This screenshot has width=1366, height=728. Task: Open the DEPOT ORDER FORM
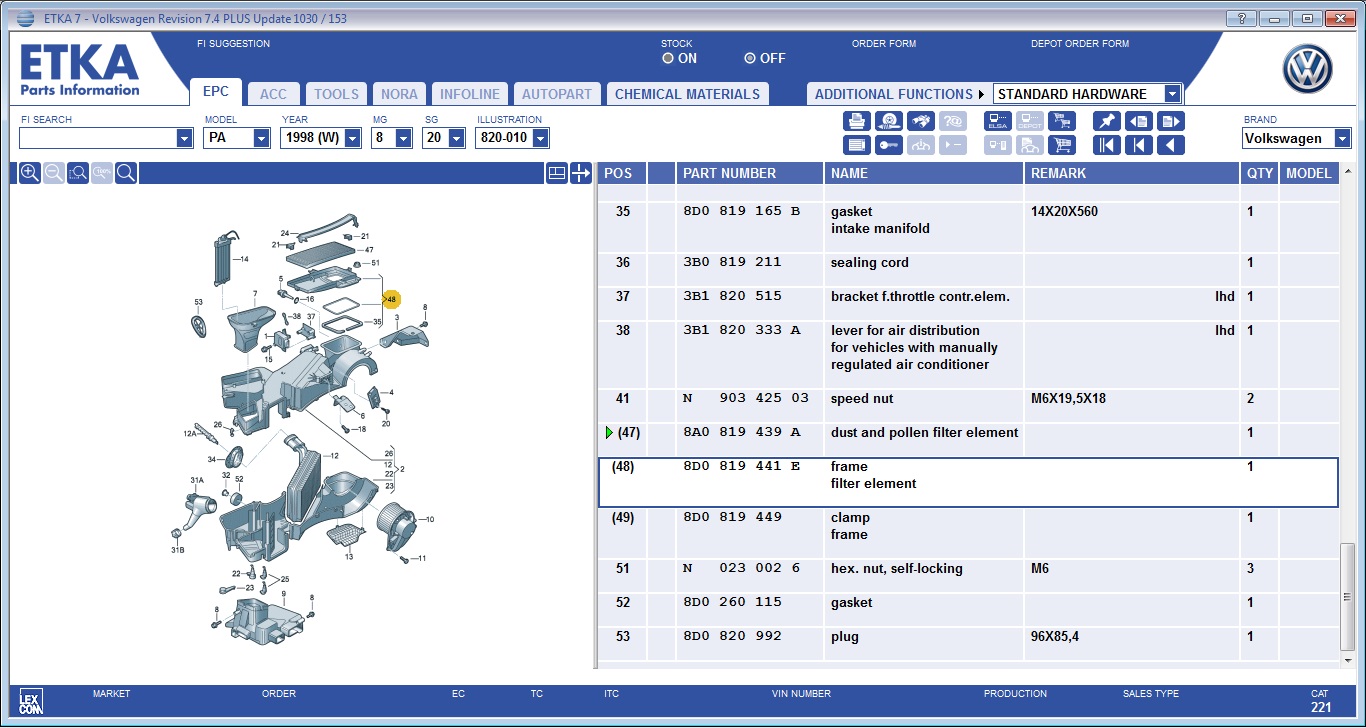1080,44
